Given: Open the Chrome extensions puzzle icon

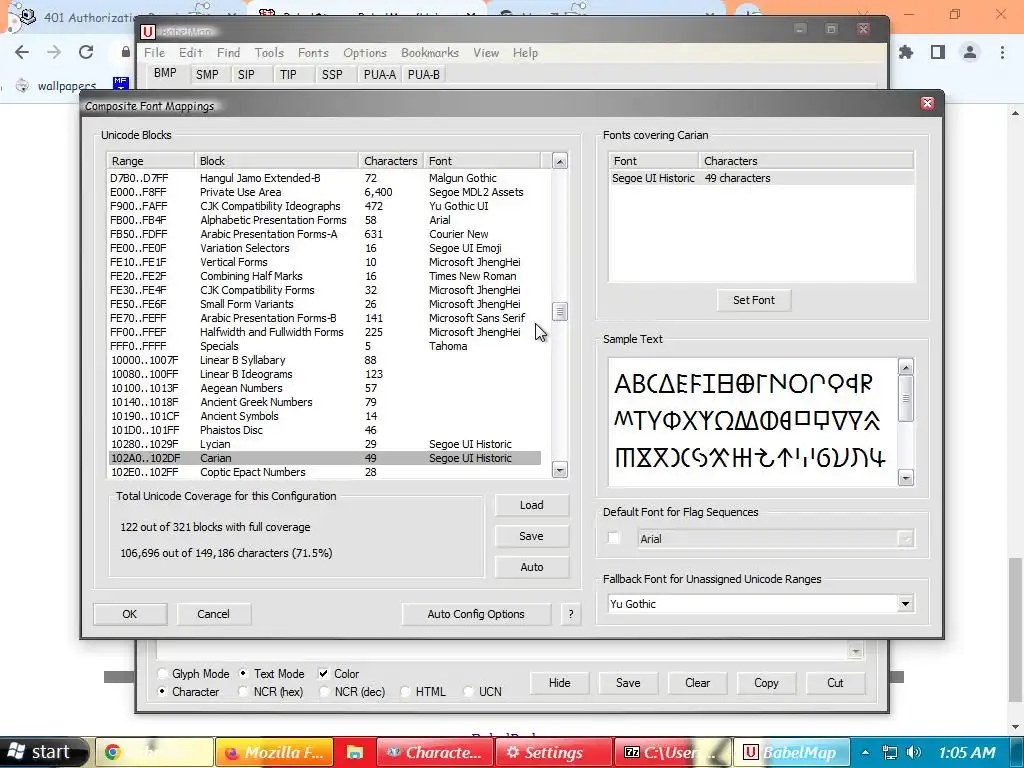Looking at the screenshot, I should (x=906, y=52).
